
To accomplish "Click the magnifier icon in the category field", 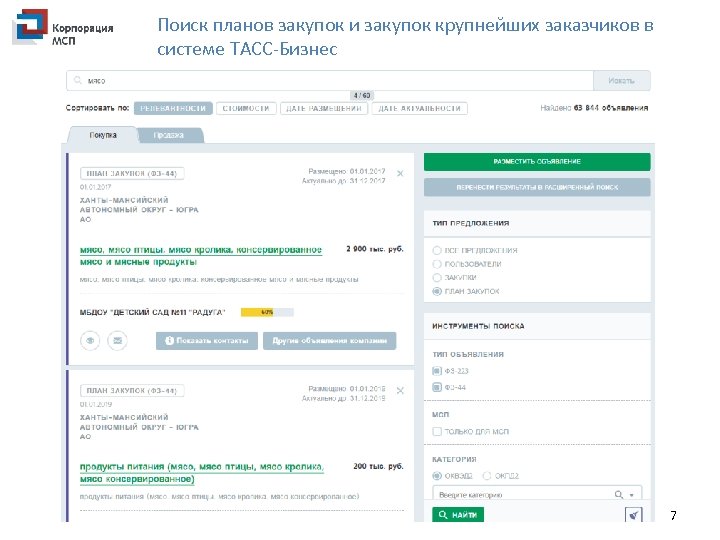I will (x=619, y=495).
